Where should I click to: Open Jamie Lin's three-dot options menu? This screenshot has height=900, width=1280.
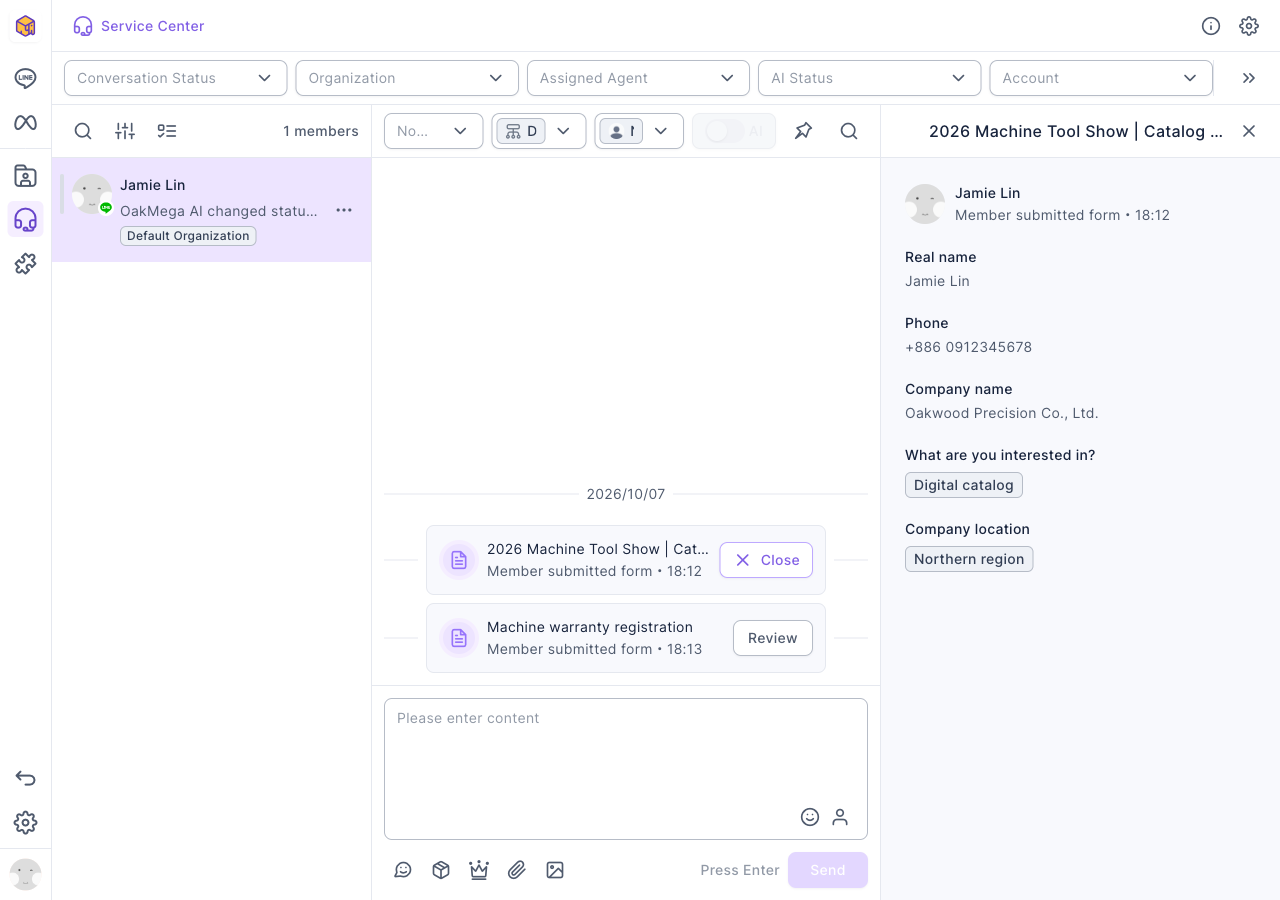(x=344, y=210)
